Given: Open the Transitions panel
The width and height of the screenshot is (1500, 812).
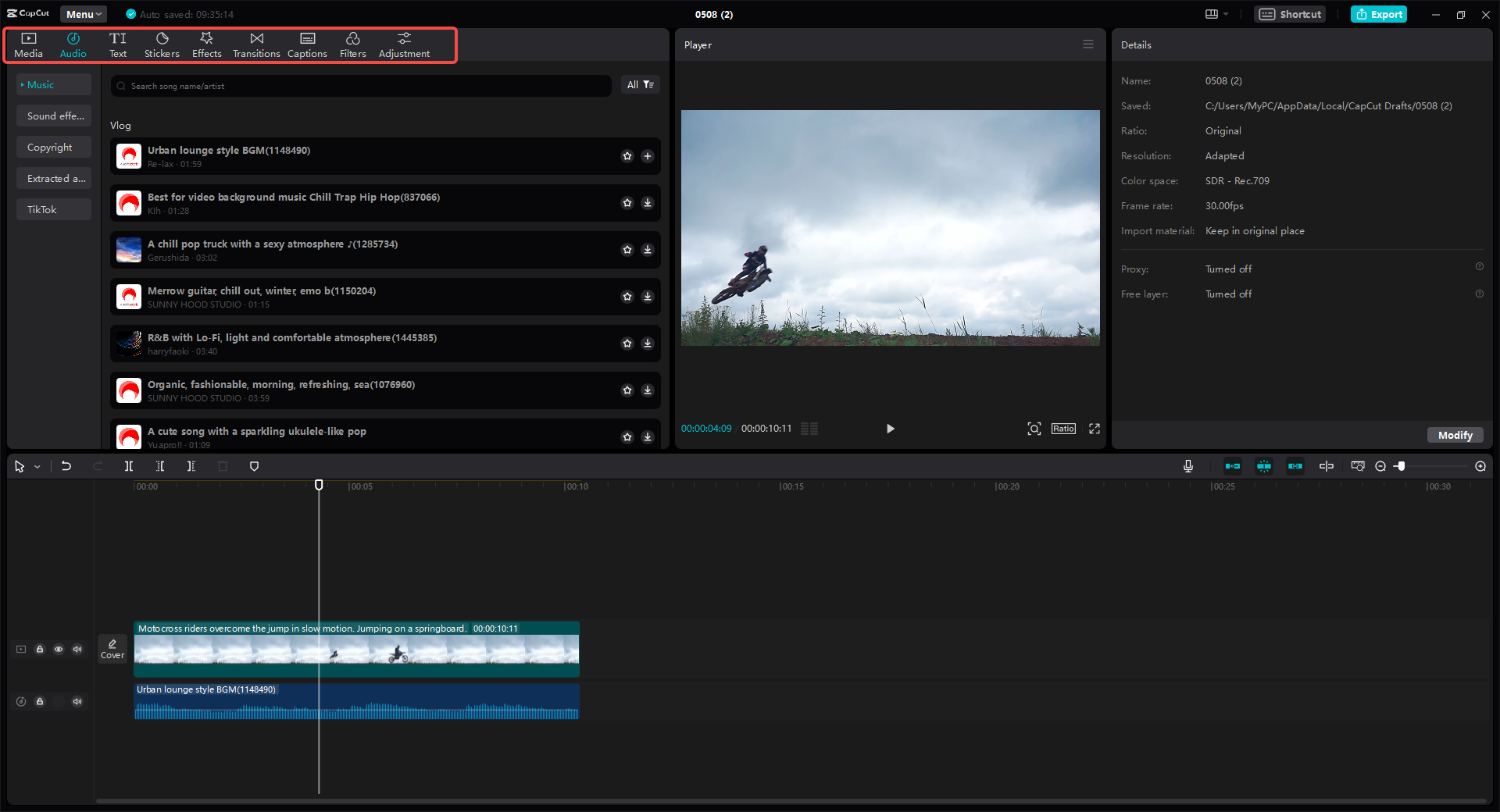Looking at the screenshot, I should 255,44.
